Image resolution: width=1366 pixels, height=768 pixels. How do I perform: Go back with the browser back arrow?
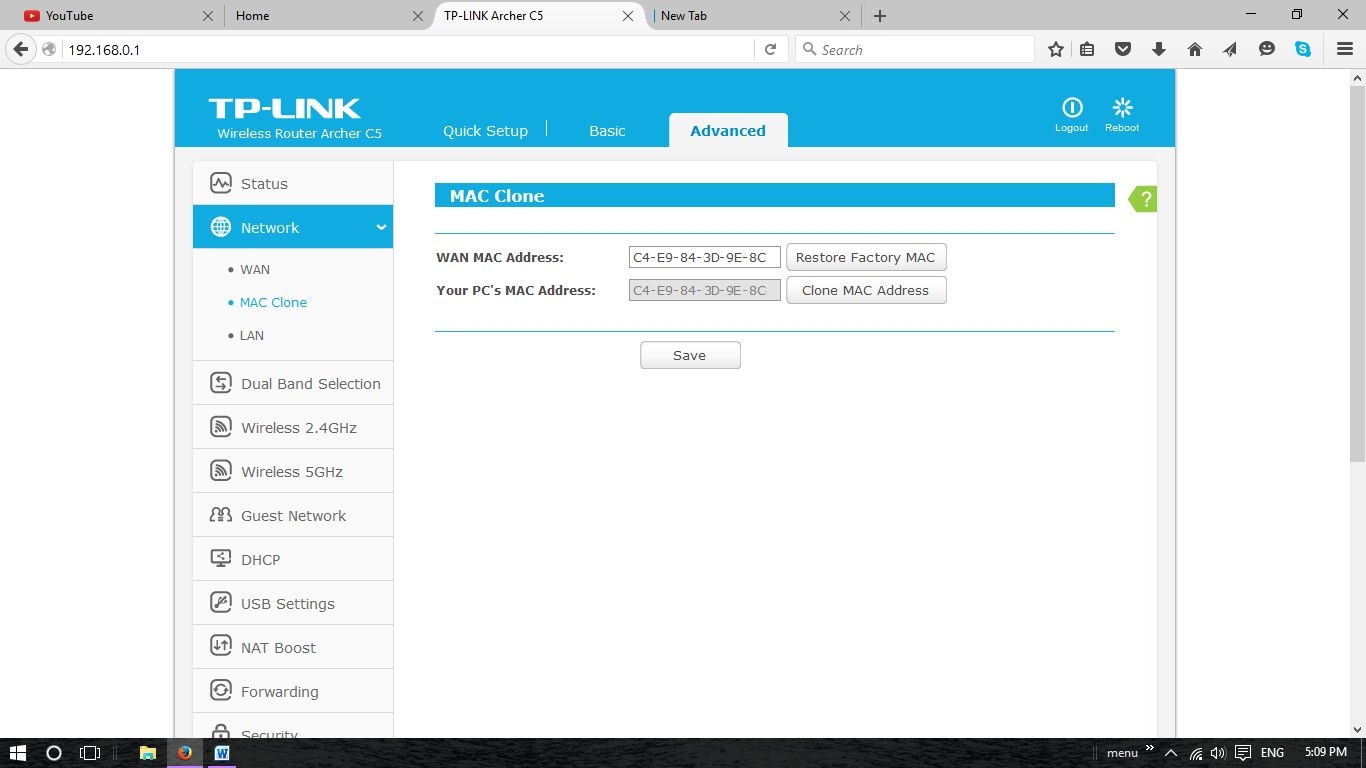point(20,49)
